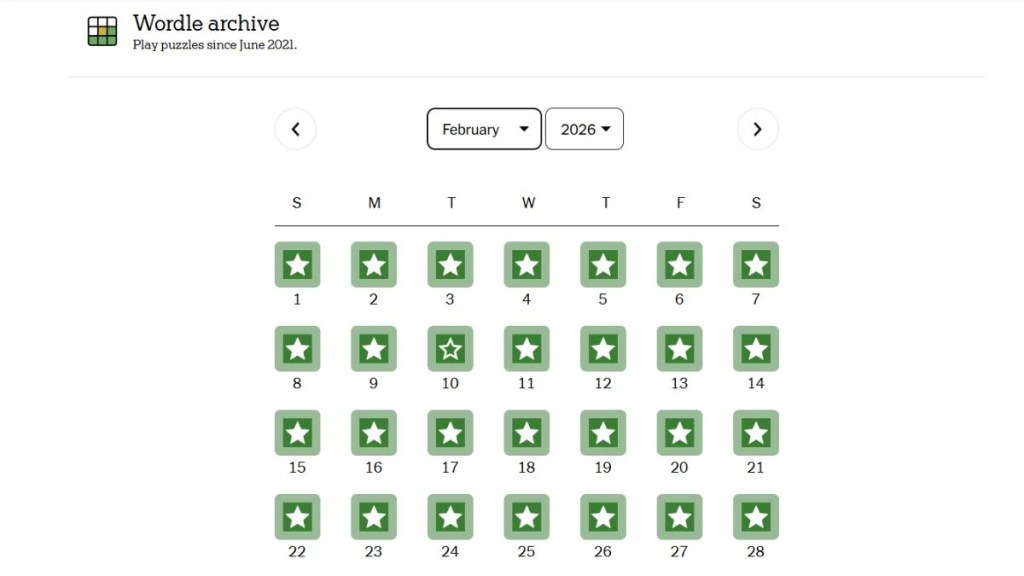Image resolution: width=1024 pixels, height=576 pixels.
Task: Go to the previous month arrow
Action: (296, 129)
